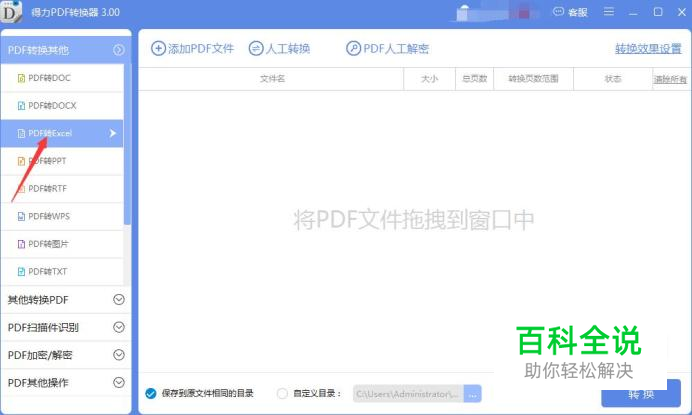692x415 pixels.
Task: Select the 自定义目录 radio button
Action: pos(282,393)
